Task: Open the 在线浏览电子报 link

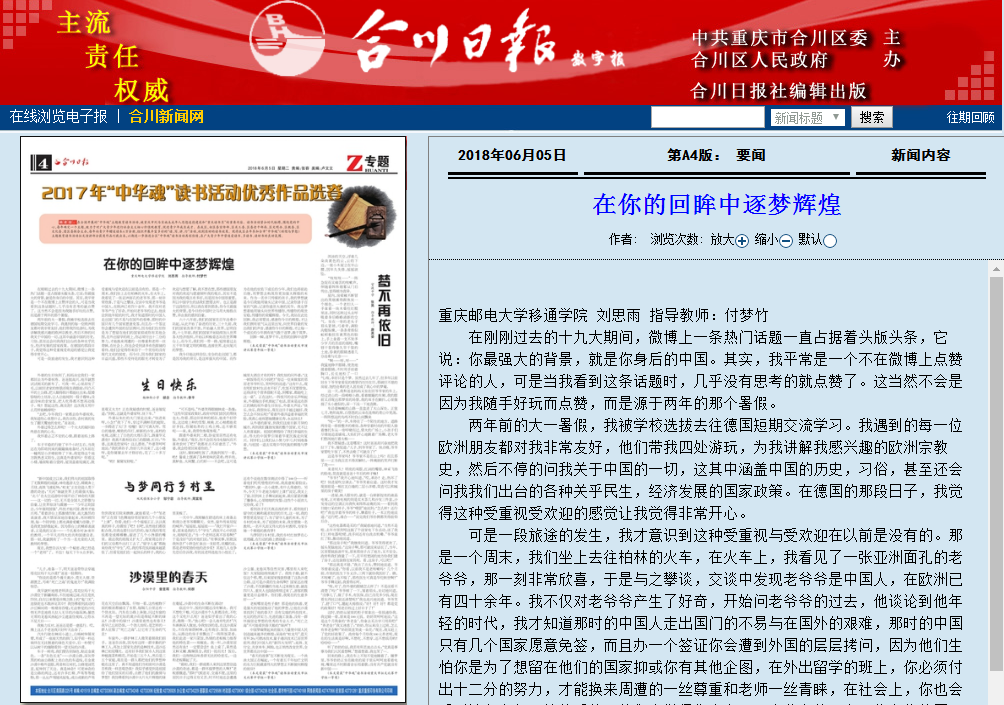Action: click(x=58, y=117)
